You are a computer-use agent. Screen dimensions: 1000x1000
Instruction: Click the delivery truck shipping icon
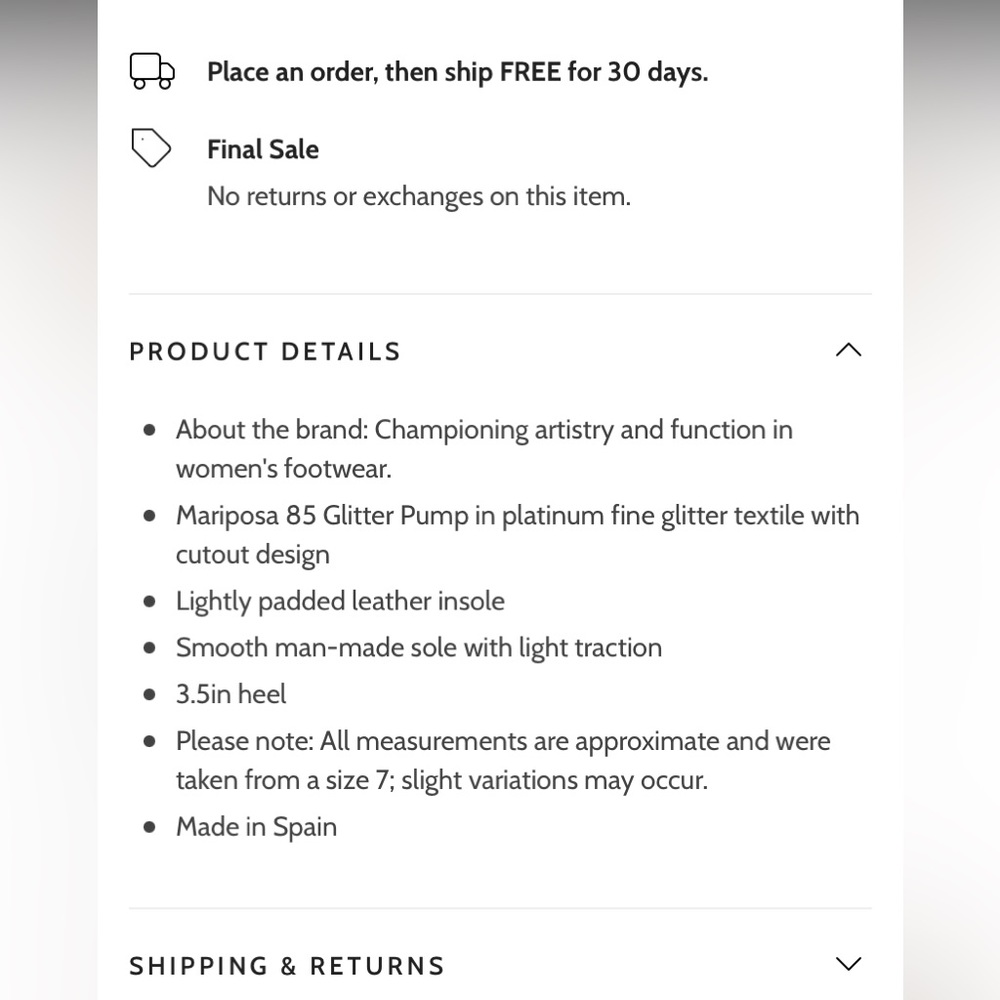(152, 71)
